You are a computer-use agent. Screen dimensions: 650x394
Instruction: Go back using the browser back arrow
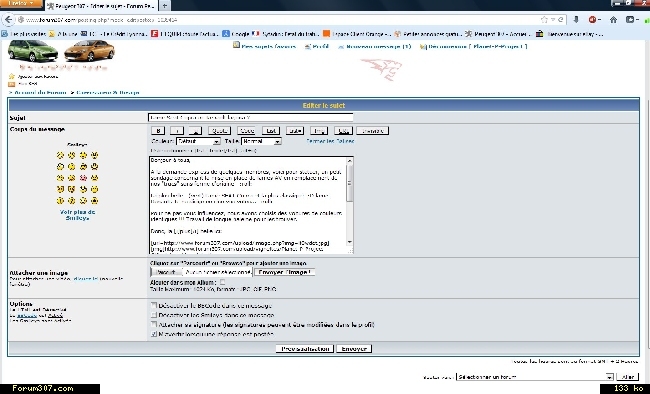coord(8,19)
